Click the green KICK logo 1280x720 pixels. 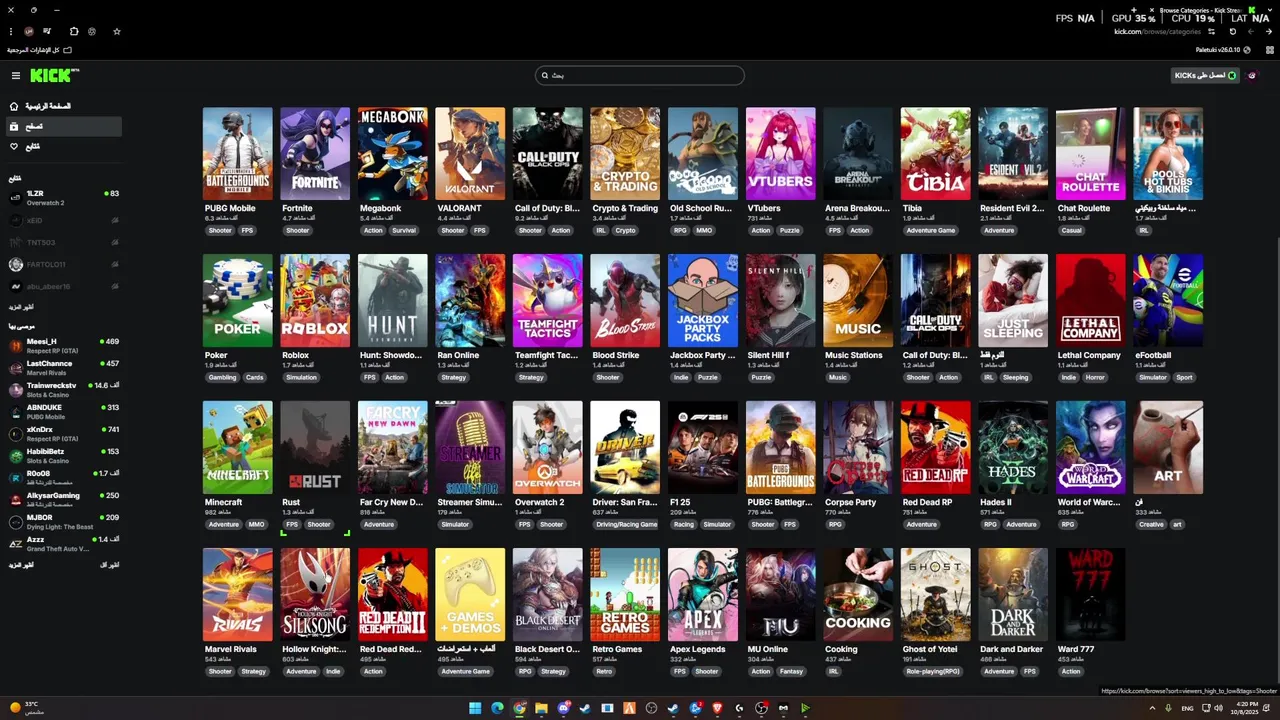[x=53, y=75]
